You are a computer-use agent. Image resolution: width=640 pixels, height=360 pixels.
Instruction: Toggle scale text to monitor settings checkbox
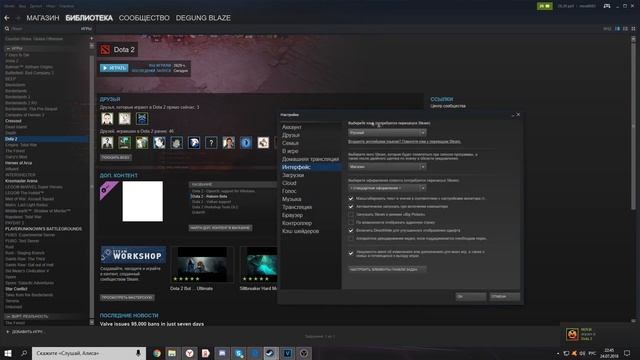pos(351,198)
